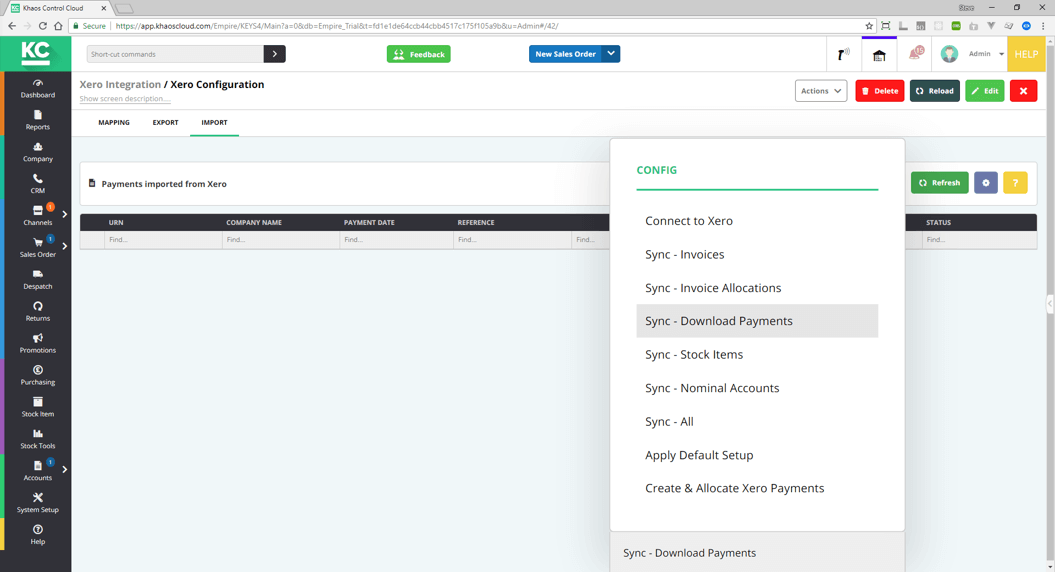1055x572 pixels.
Task: Click the green Refresh button
Action: (939, 182)
